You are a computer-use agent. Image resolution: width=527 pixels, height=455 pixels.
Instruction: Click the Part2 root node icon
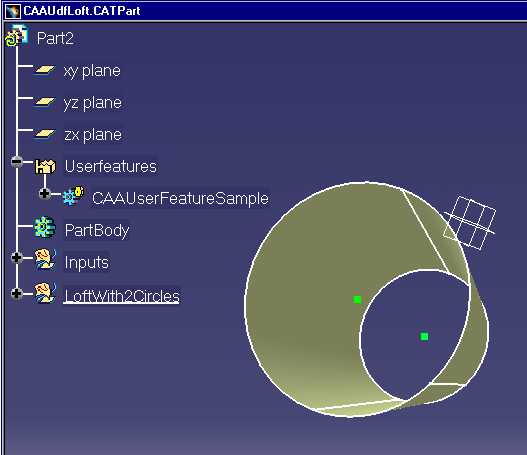(17, 36)
